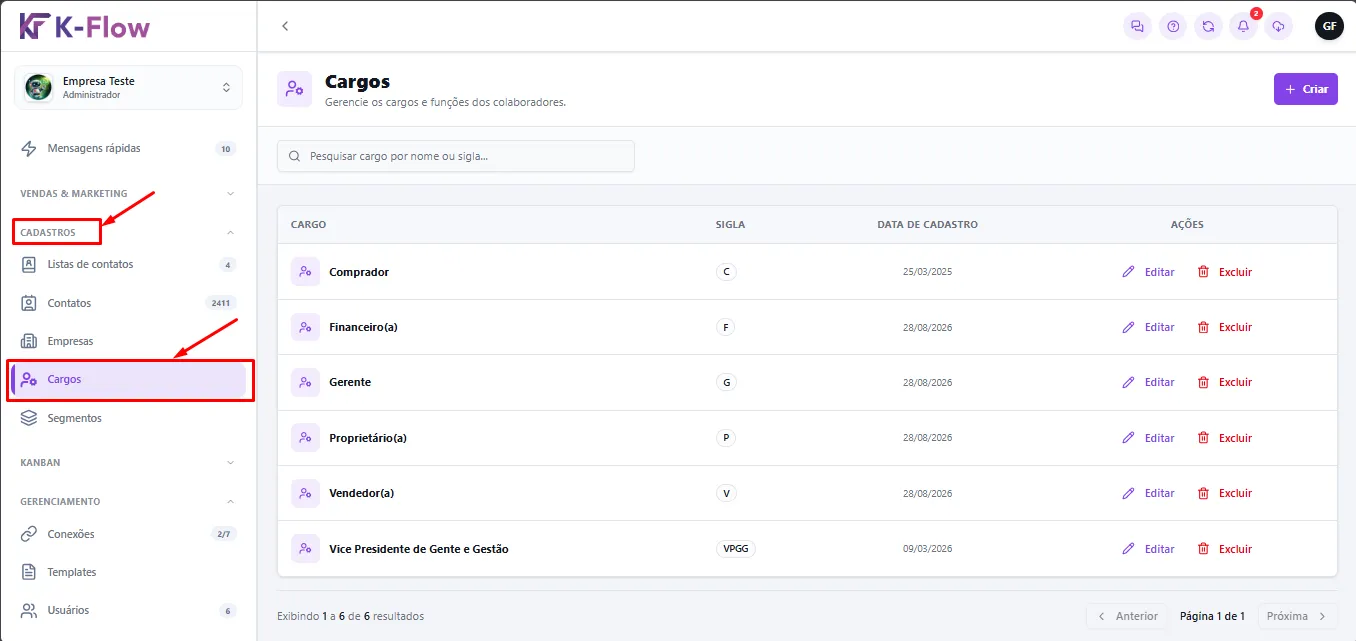Open Segmentos in sidebar
The height and width of the screenshot is (641, 1356).
click(x=128, y=418)
